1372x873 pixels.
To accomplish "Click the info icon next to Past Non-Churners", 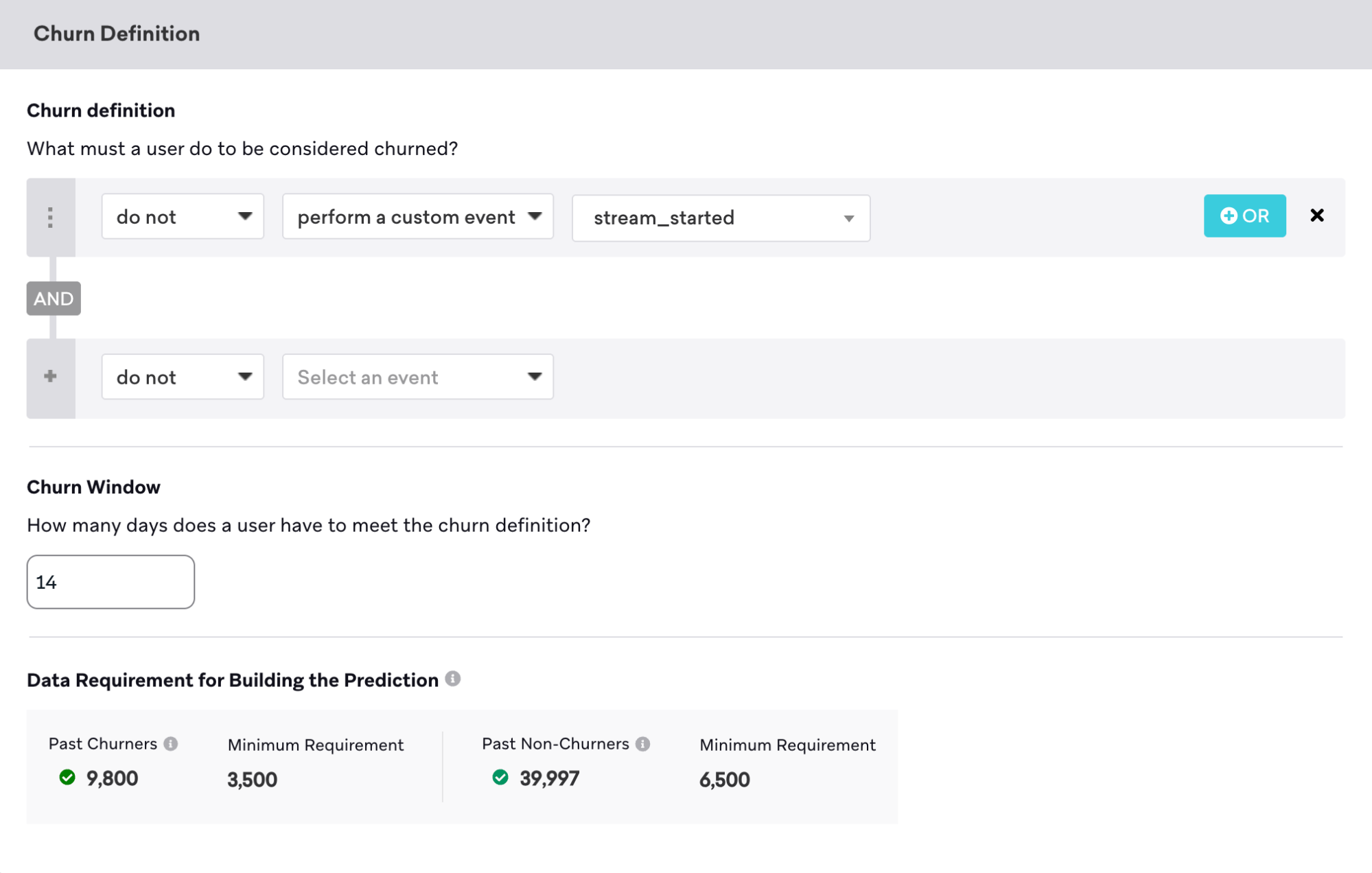I will click(642, 743).
